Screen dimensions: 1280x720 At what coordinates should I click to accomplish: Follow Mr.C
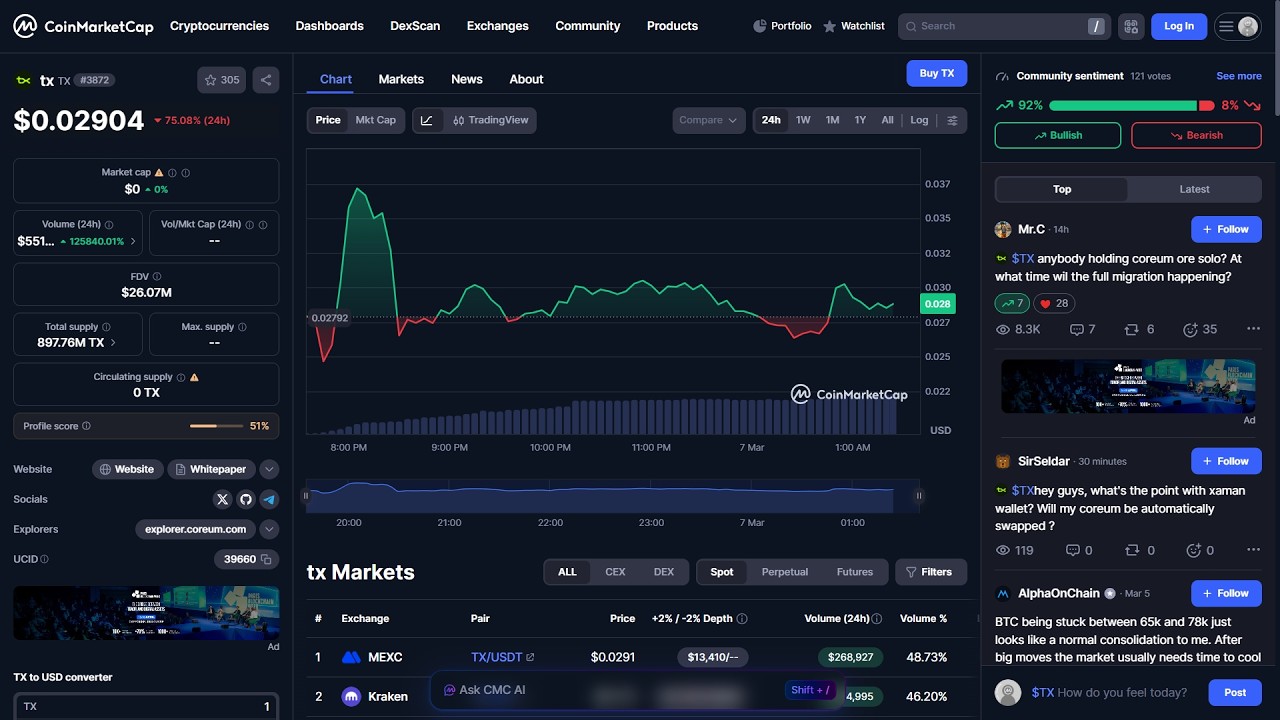(x=1226, y=229)
